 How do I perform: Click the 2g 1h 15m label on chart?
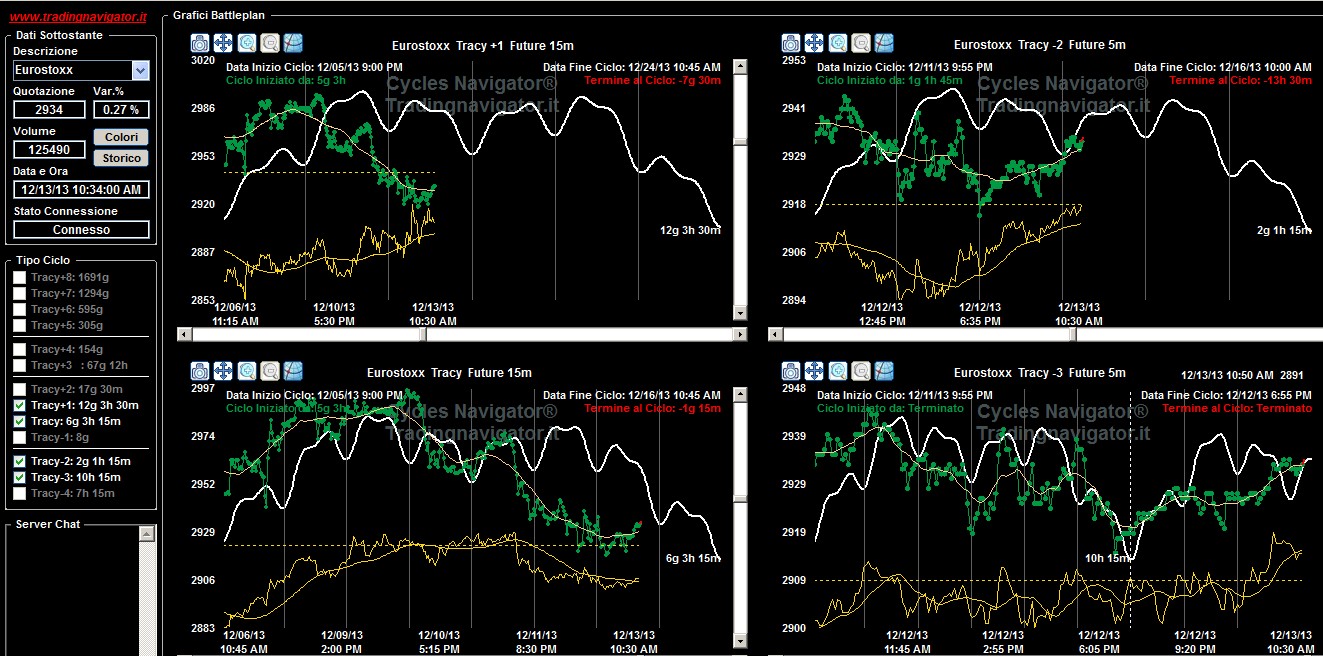(1284, 230)
